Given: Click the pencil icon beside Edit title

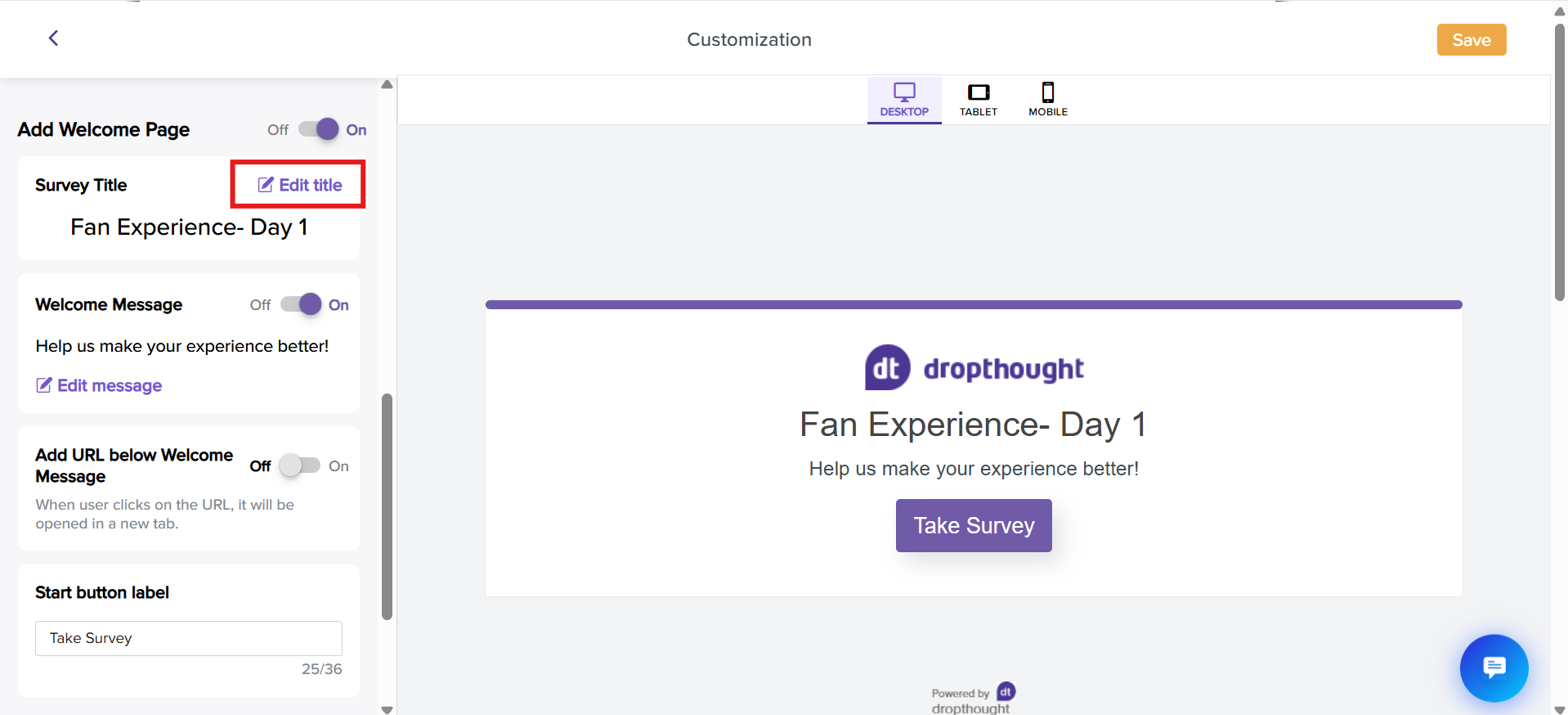Looking at the screenshot, I should click(x=266, y=185).
